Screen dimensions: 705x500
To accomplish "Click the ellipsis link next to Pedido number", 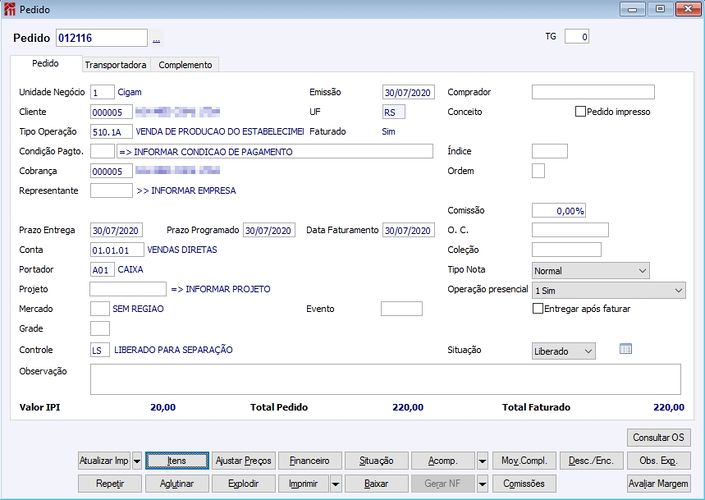I will pyautogui.click(x=156, y=39).
